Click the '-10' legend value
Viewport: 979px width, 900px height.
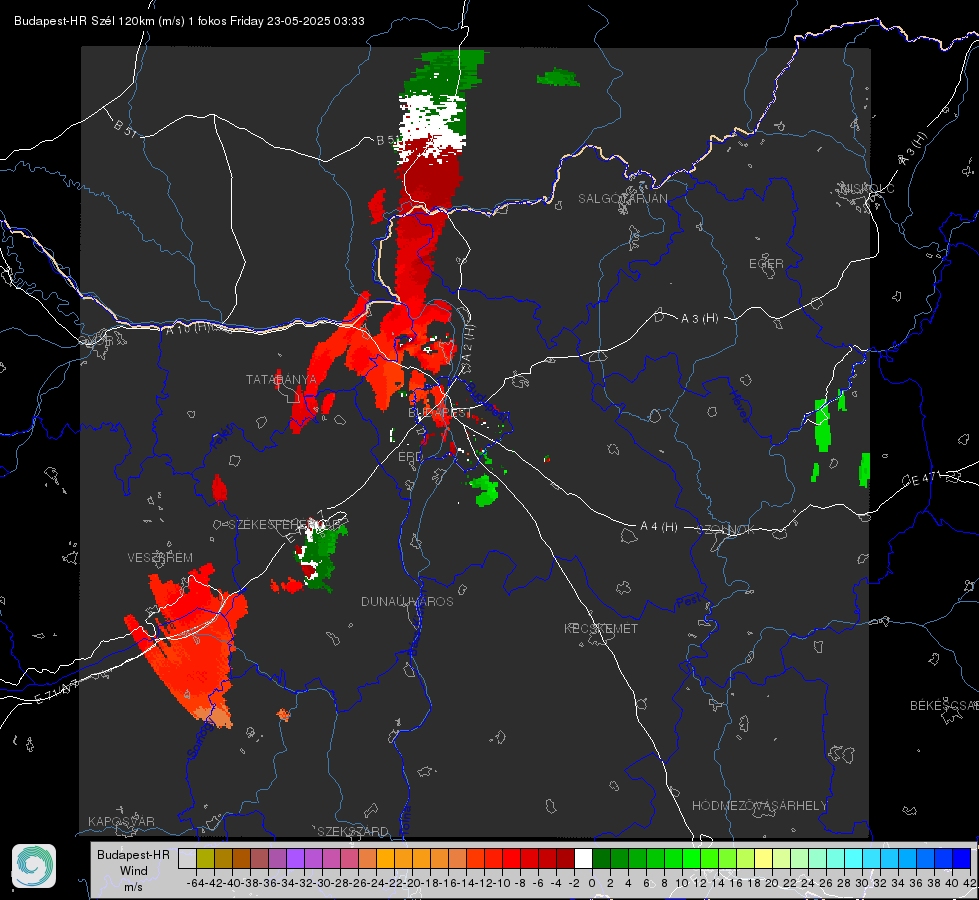[x=501, y=883]
